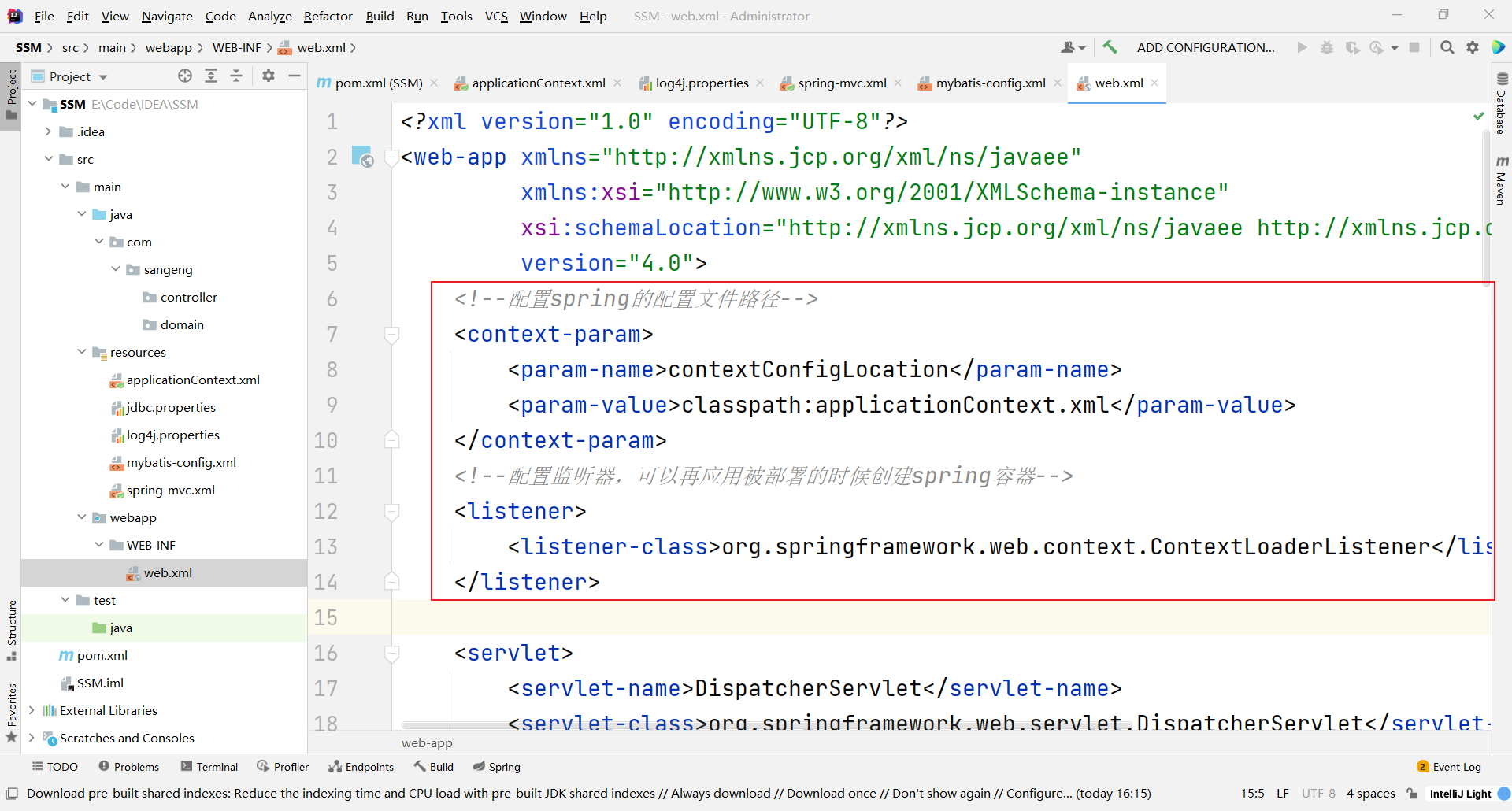1512x811 pixels.
Task: Click the JetBrains colorful logo icon
Action: (x=1499, y=47)
